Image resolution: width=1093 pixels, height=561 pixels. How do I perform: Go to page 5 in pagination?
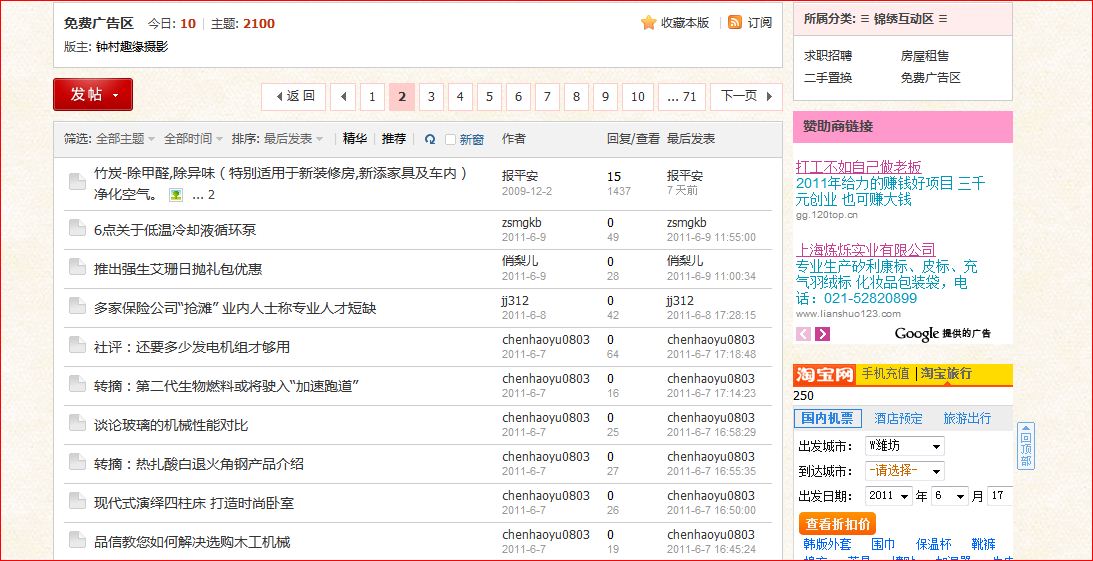(x=489, y=97)
